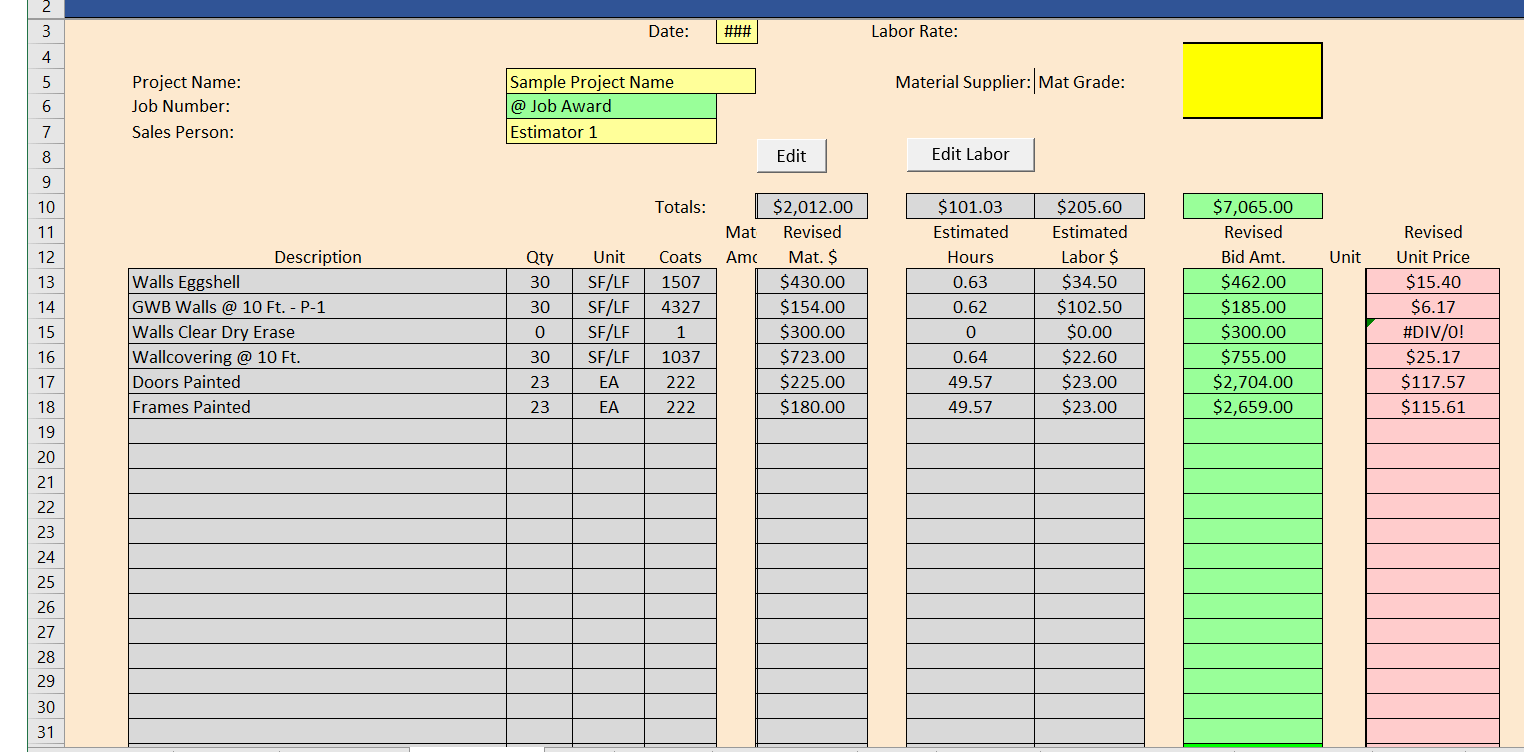
Task: Select the Wallcovering @ 10 Ft. row description
Action: pyautogui.click(x=317, y=357)
